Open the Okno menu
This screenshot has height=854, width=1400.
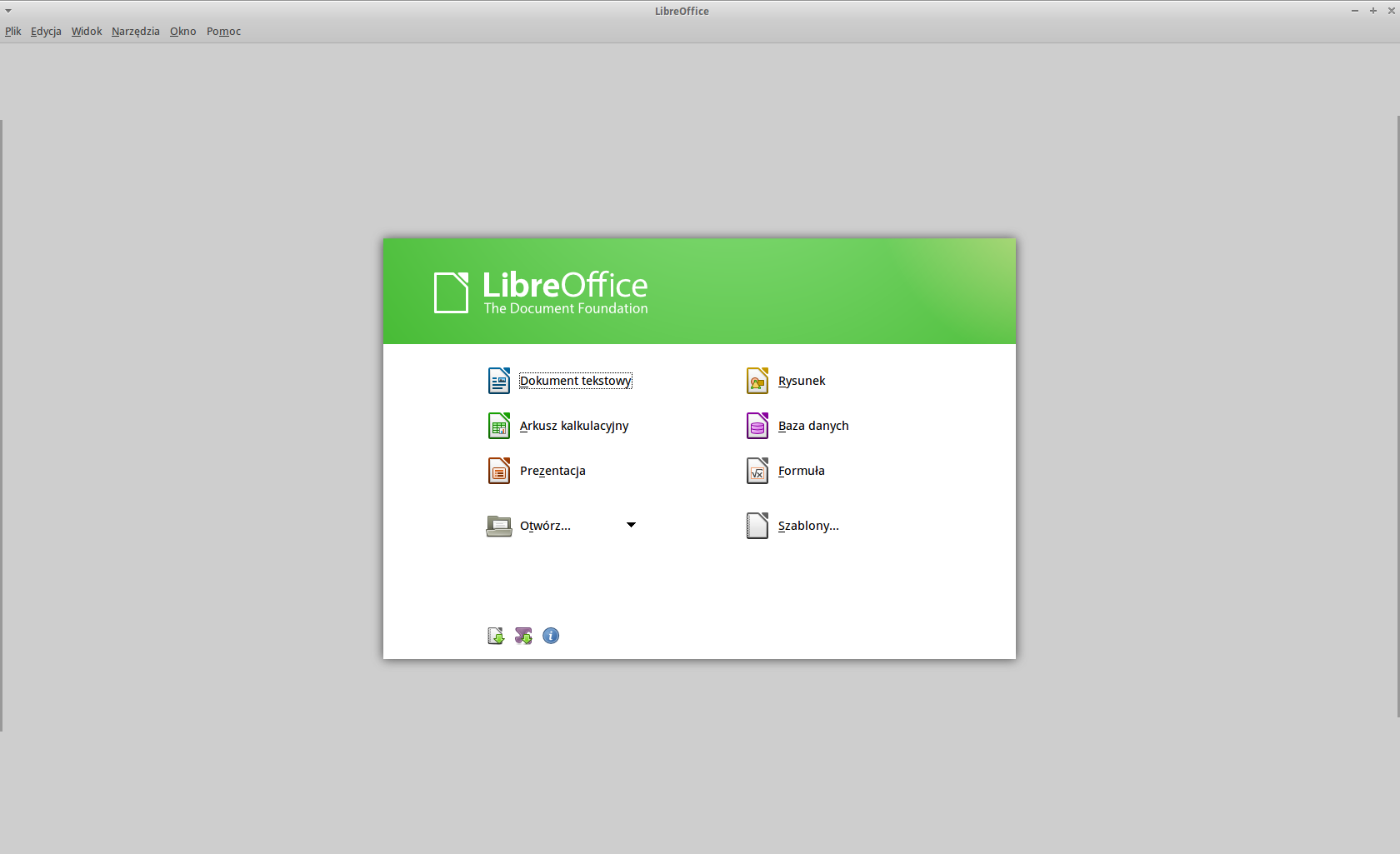point(183,32)
